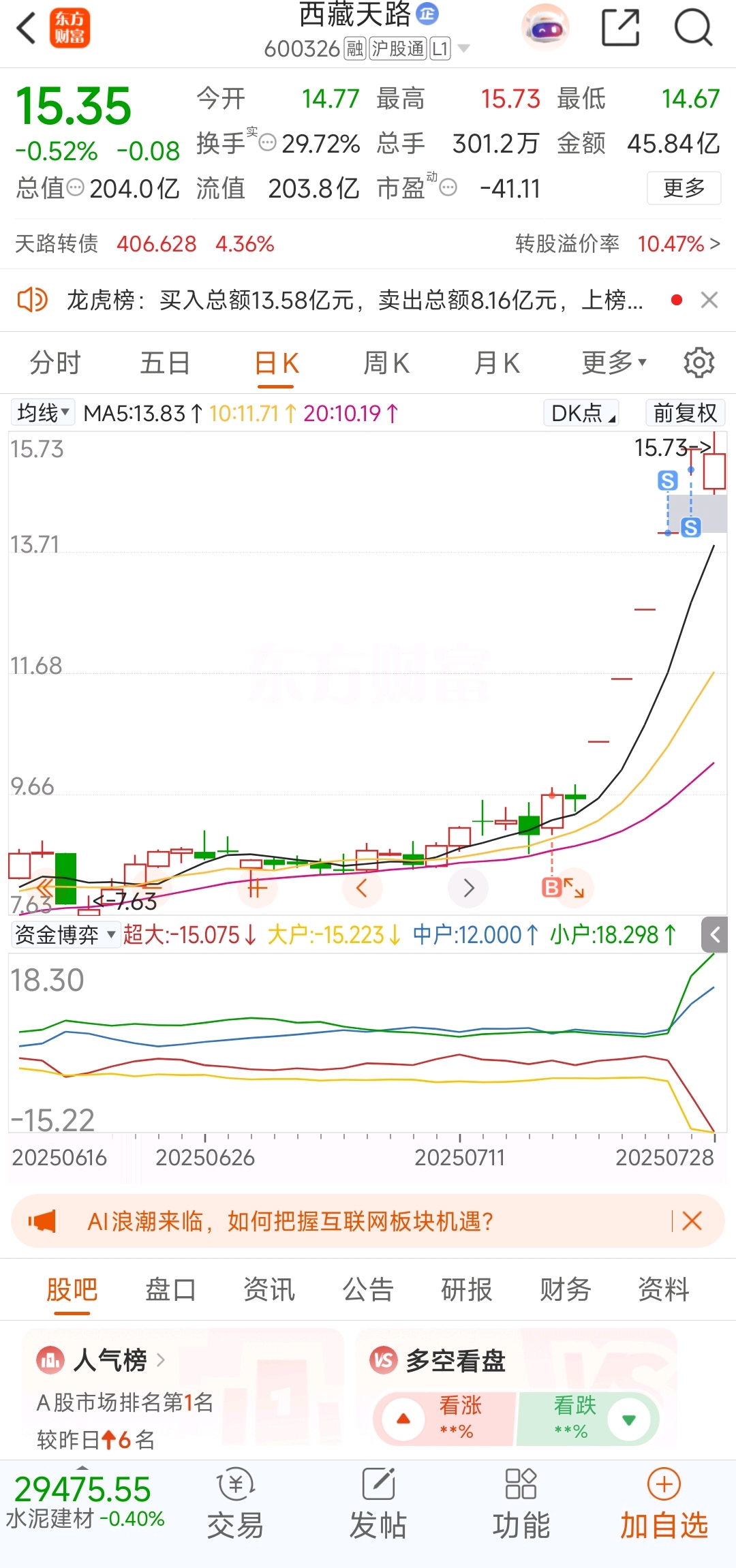Tap the orange crosshair cursor button

256,888
